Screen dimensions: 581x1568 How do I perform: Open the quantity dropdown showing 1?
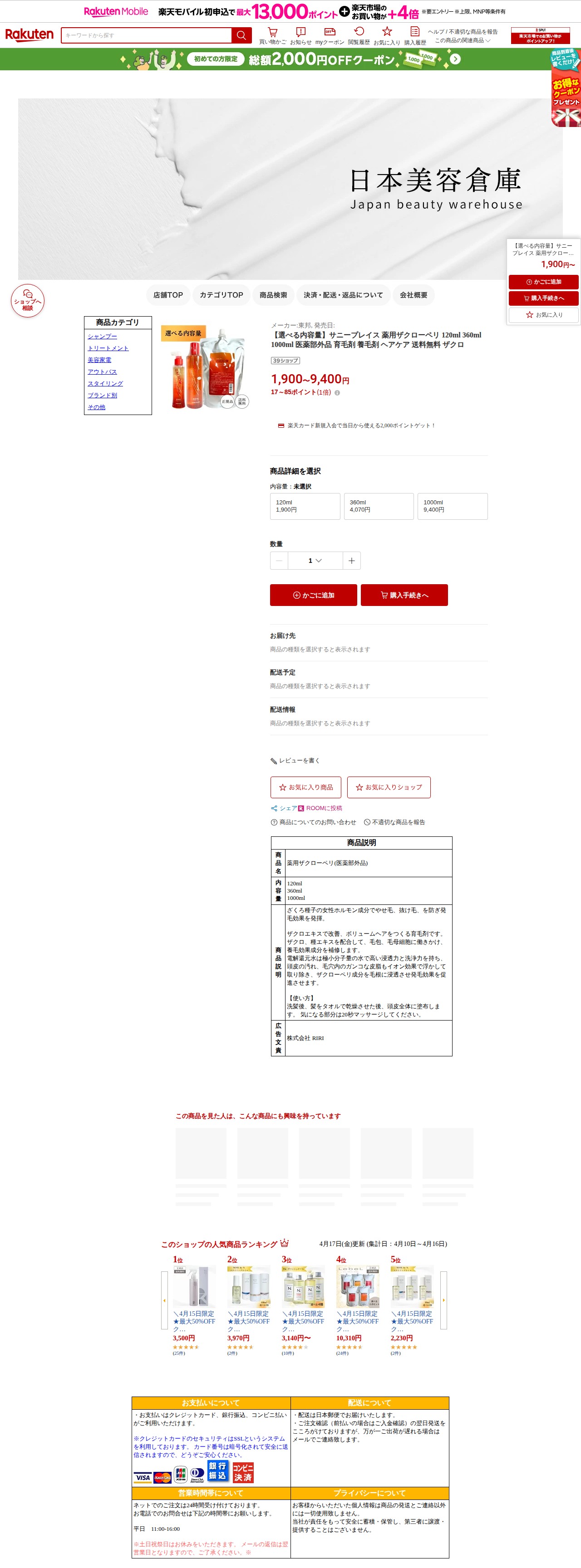pyautogui.click(x=315, y=561)
